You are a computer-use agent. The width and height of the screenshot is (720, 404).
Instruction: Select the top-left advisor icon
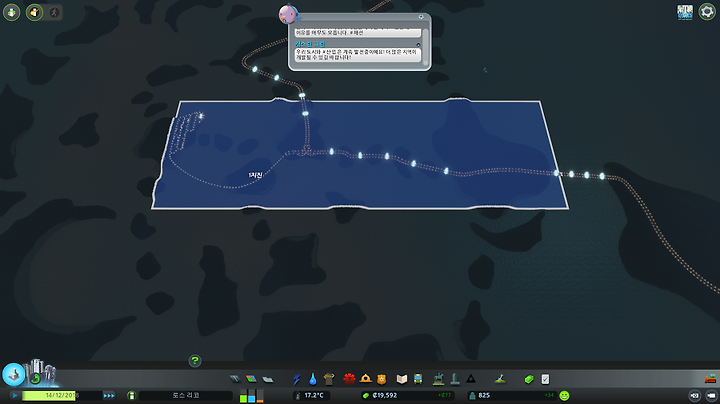[x=11, y=12]
